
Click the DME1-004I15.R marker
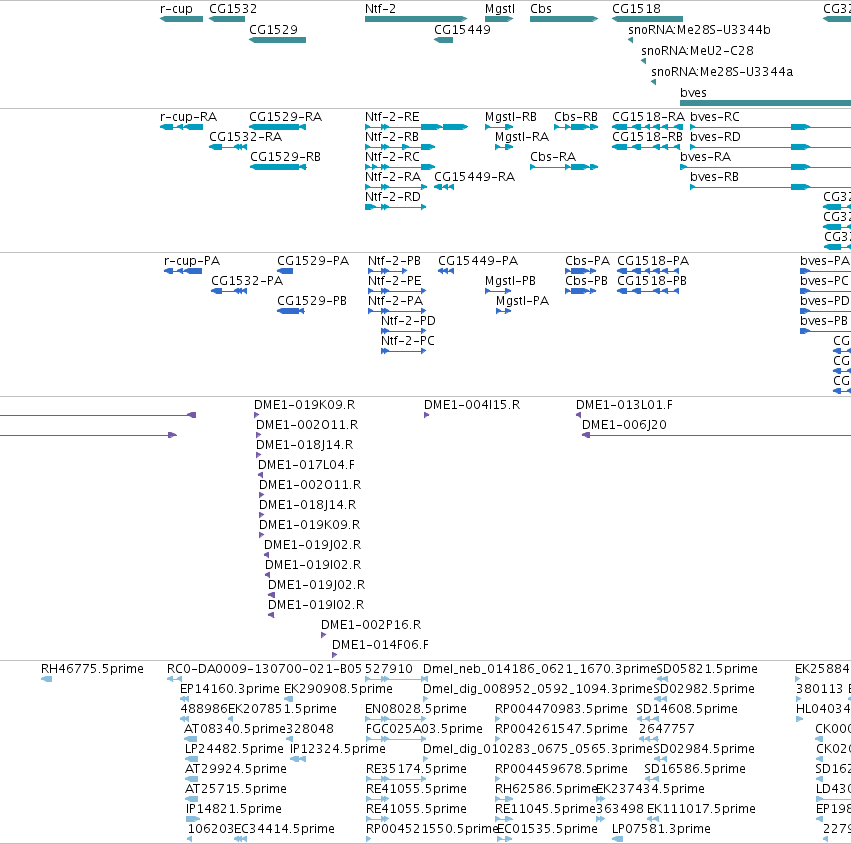427,415
